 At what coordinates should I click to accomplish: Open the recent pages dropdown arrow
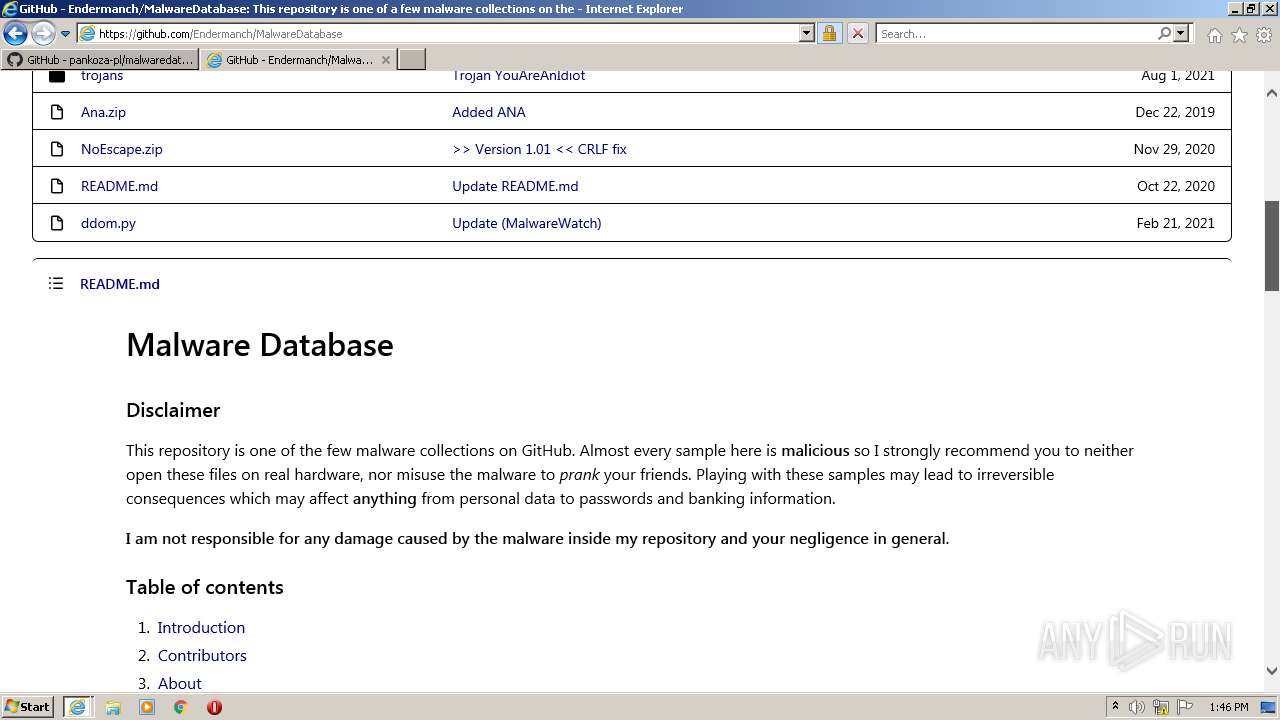click(66, 34)
